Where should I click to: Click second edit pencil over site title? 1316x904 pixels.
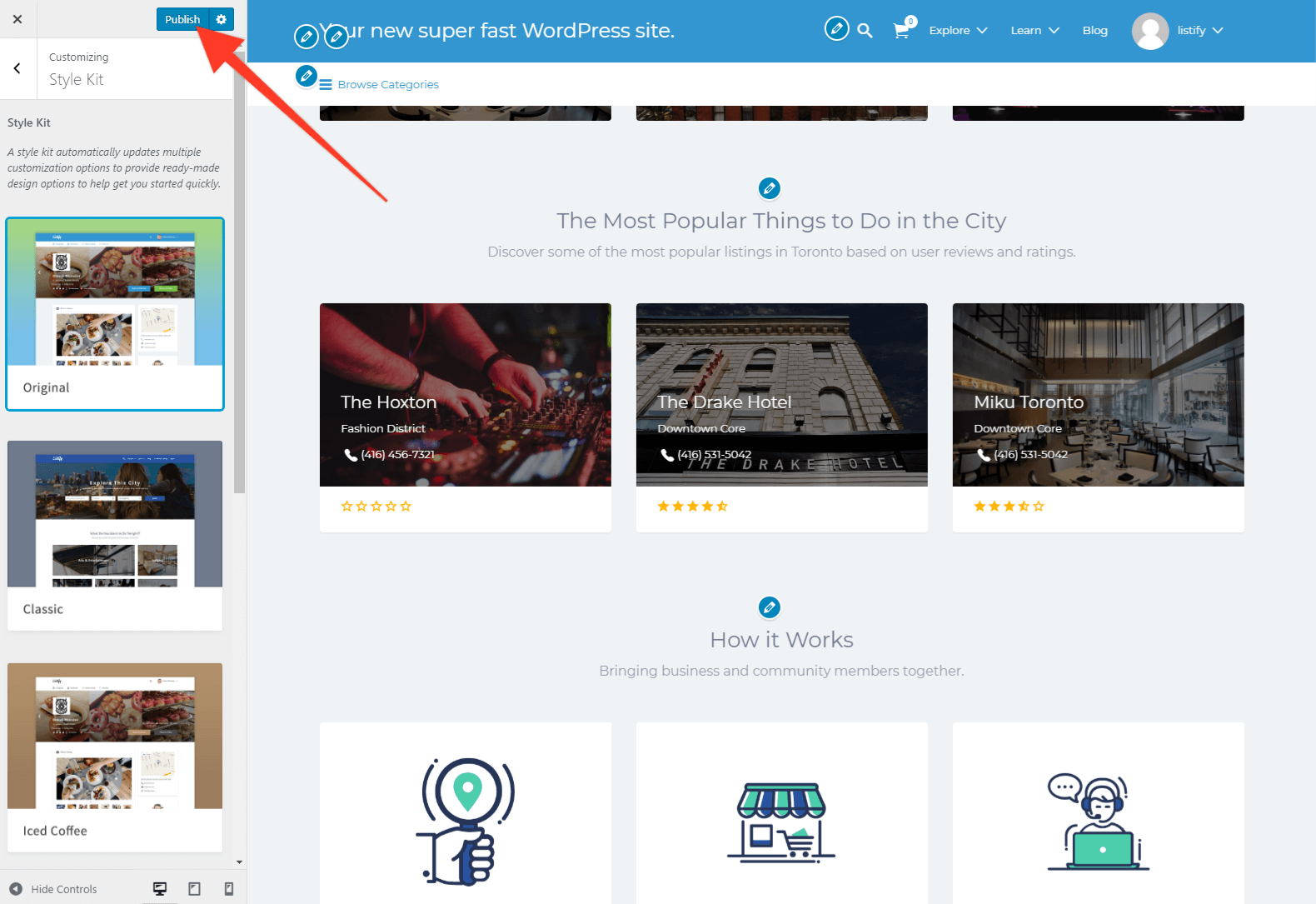(336, 37)
